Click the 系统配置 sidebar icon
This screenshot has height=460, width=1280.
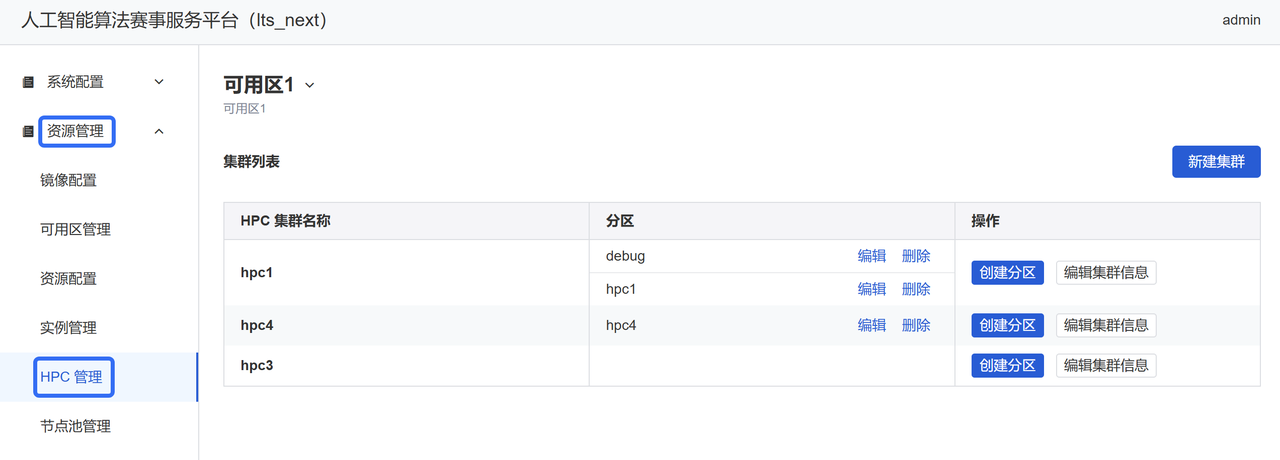click(28, 82)
